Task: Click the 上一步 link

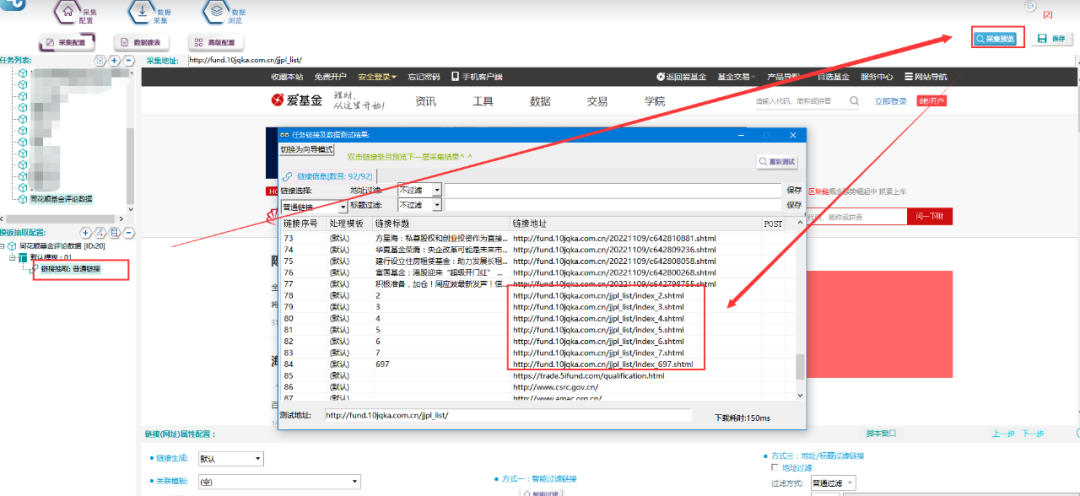Action: [x=1003, y=433]
